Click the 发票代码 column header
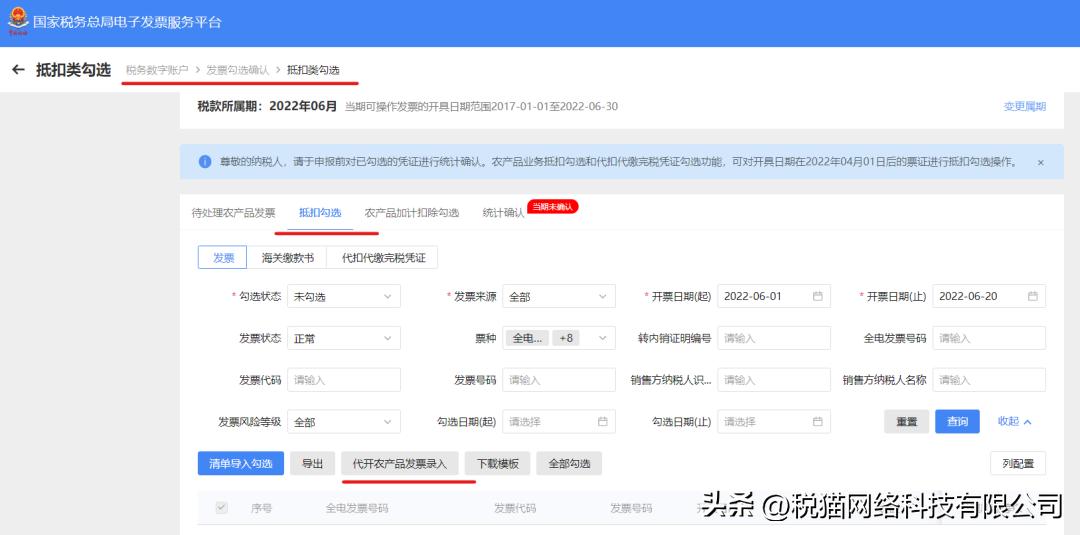 pos(515,508)
